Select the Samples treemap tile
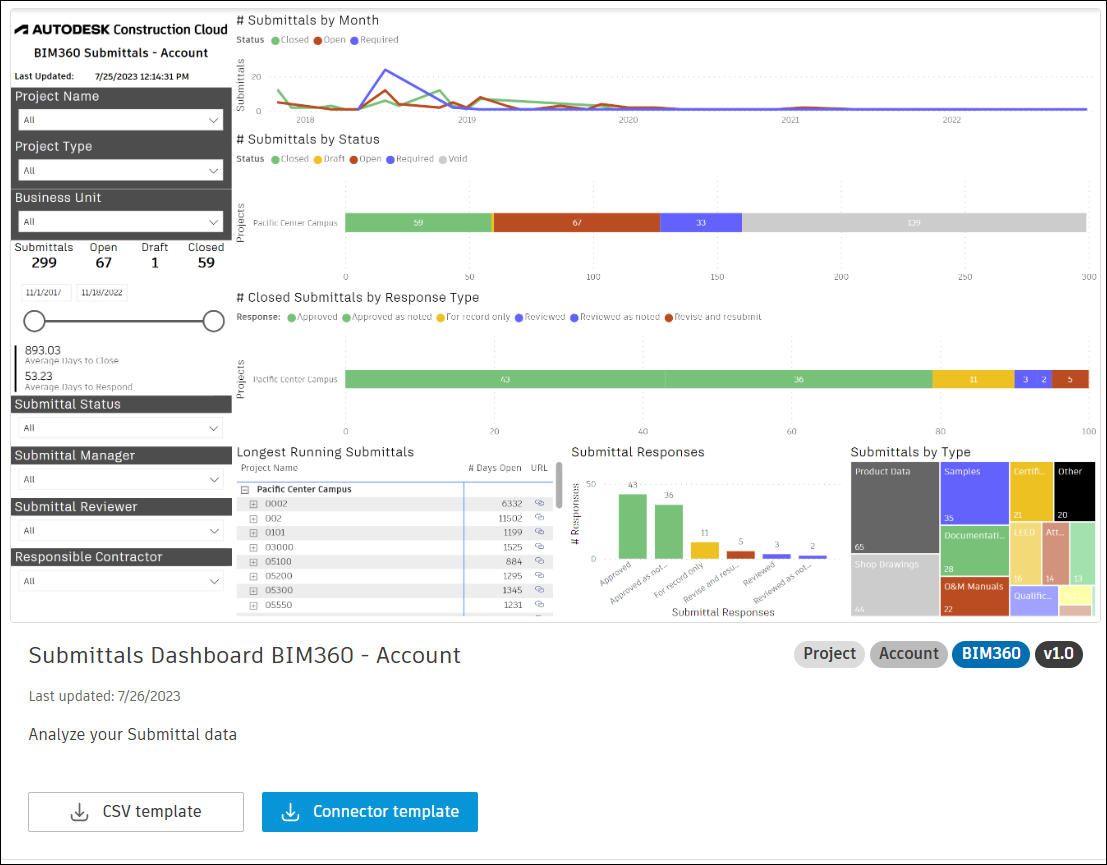Image resolution: width=1107 pixels, height=865 pixels. click(x=974, y=493)
